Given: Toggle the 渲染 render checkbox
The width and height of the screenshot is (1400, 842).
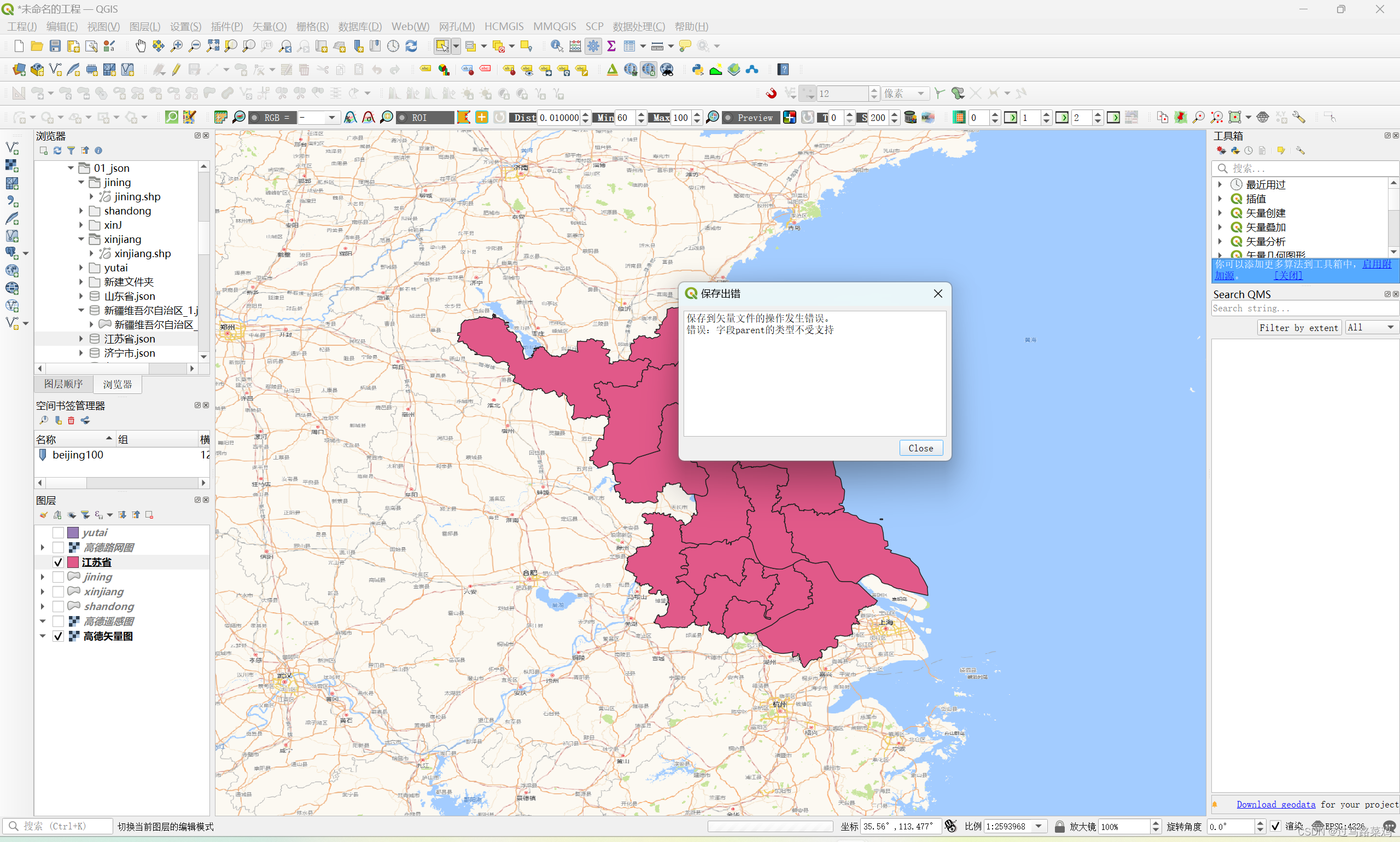Looking at the screenshot, I should 1276,826.
